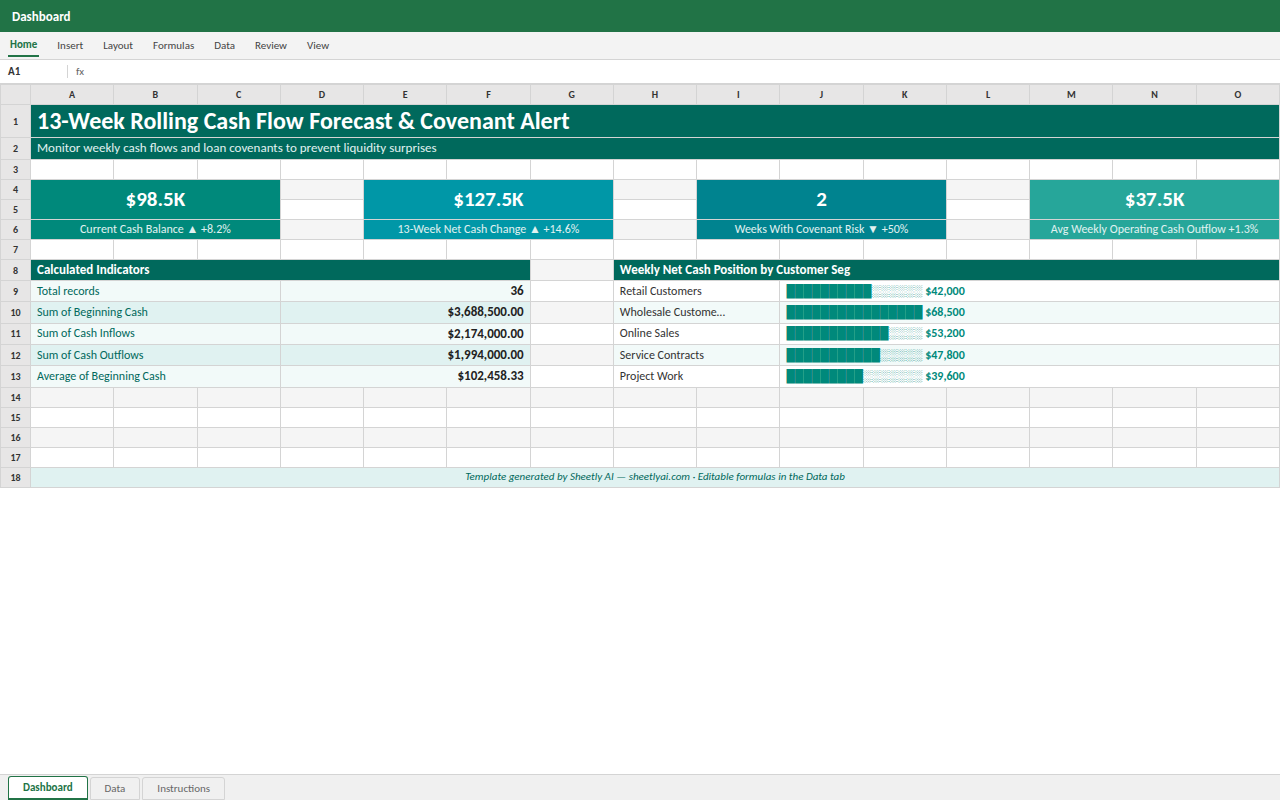Switch to the Data sheet tab
Screen dimensions: 1280x800
tap(115, 788)
